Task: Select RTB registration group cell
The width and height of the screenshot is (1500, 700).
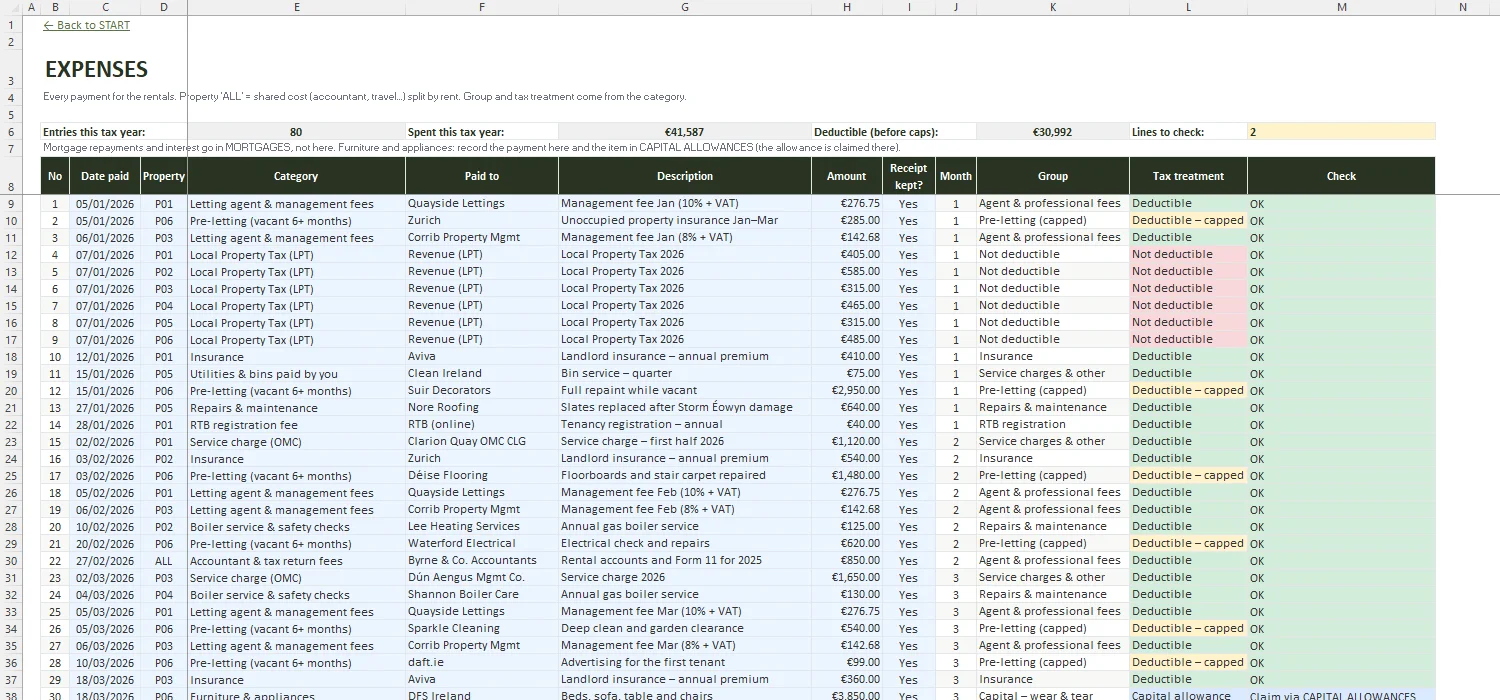Action: pyautogui.click(x=1052, y=424)
